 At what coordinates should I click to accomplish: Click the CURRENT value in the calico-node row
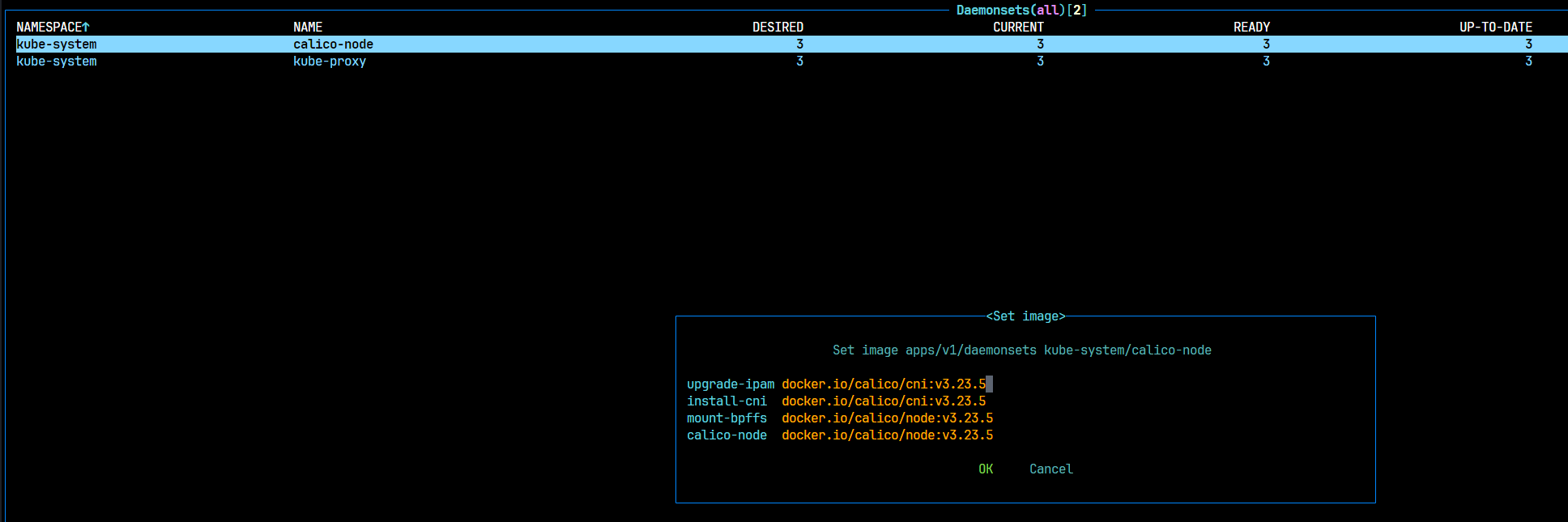coord(1041,45)
